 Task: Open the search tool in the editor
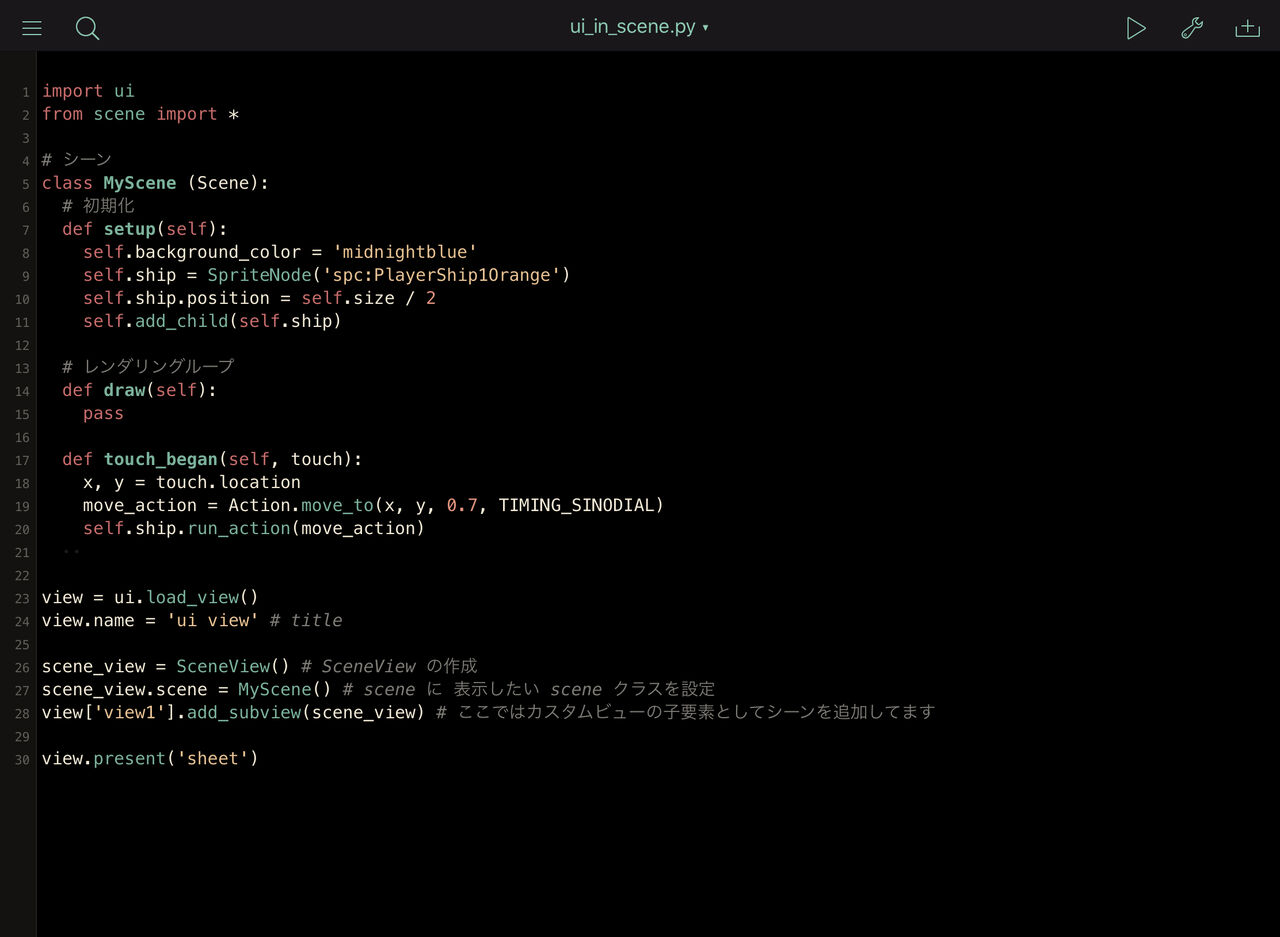87,27
